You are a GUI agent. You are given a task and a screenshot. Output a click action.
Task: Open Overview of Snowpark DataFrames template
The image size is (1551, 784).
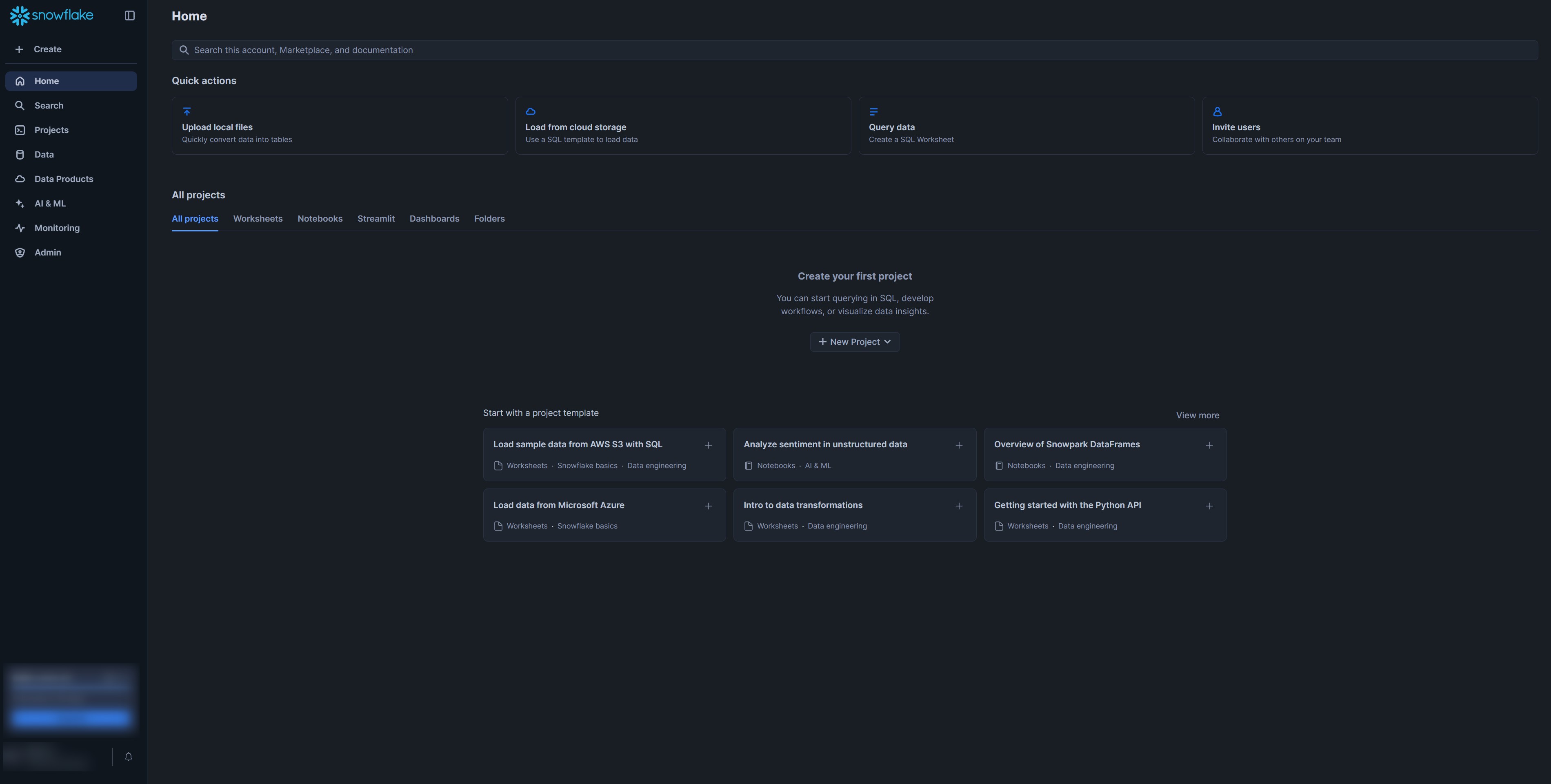tap(1105, 455)
